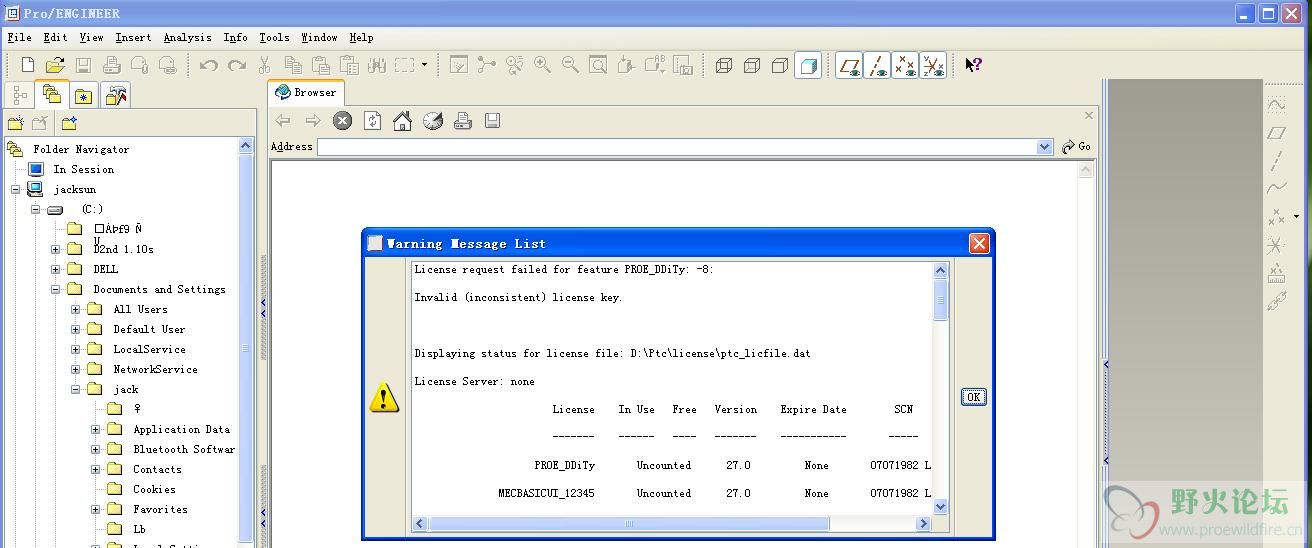The image size is (1312, 548).
Task: Select wireframe display mode icon
Action: [x=724, y=66]
